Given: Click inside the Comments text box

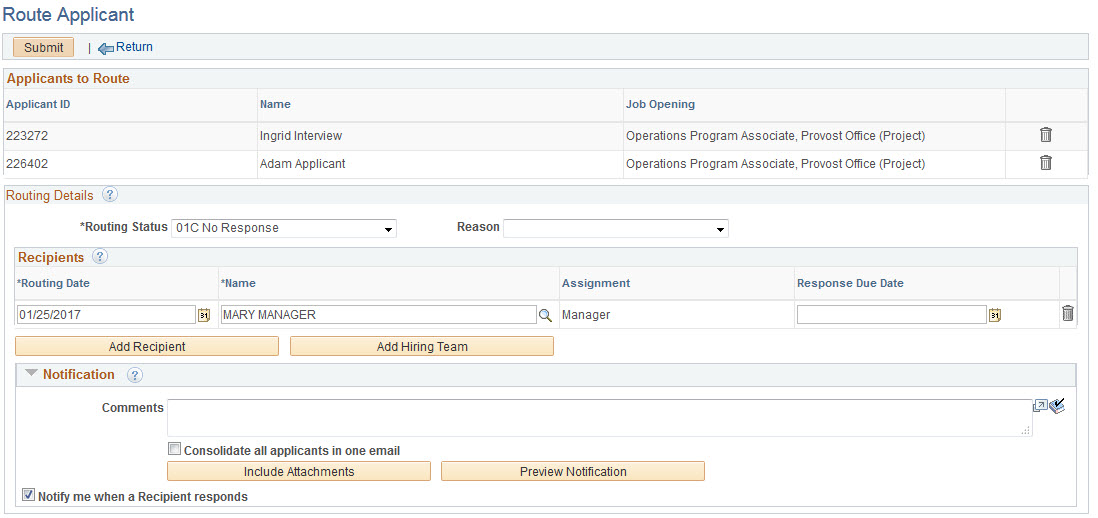Looking at the screenshot, I should tap(599, 418).
